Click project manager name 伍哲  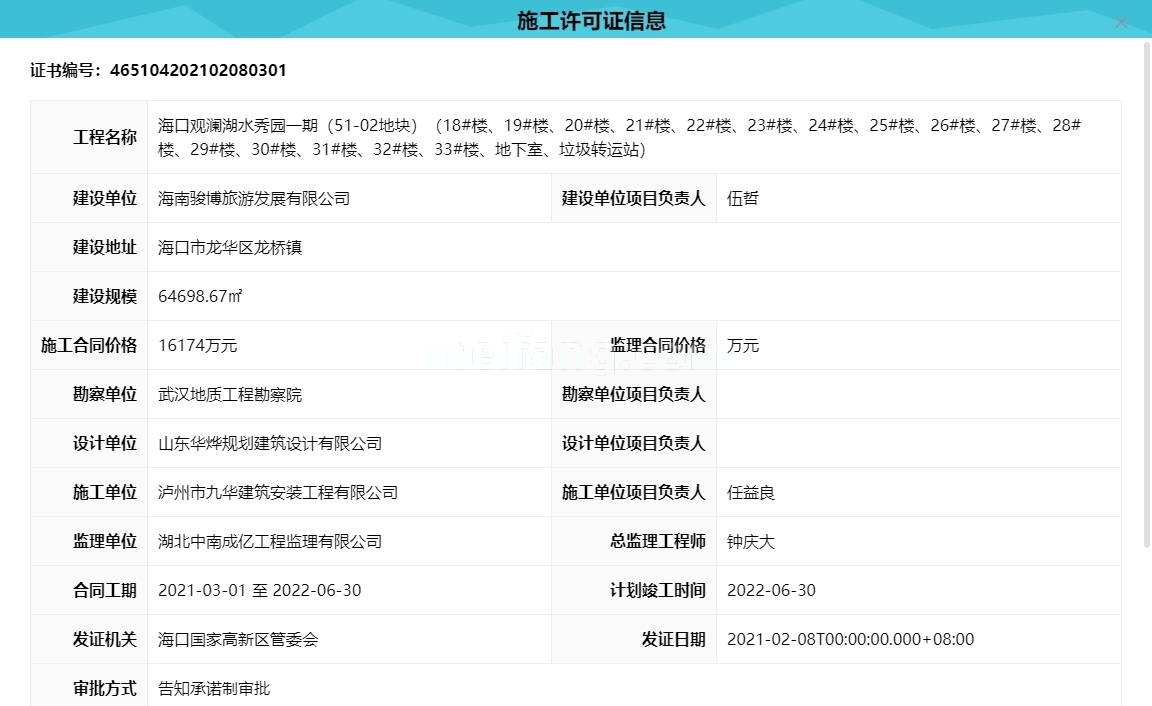pyautogui.click(x=742, y=198)
